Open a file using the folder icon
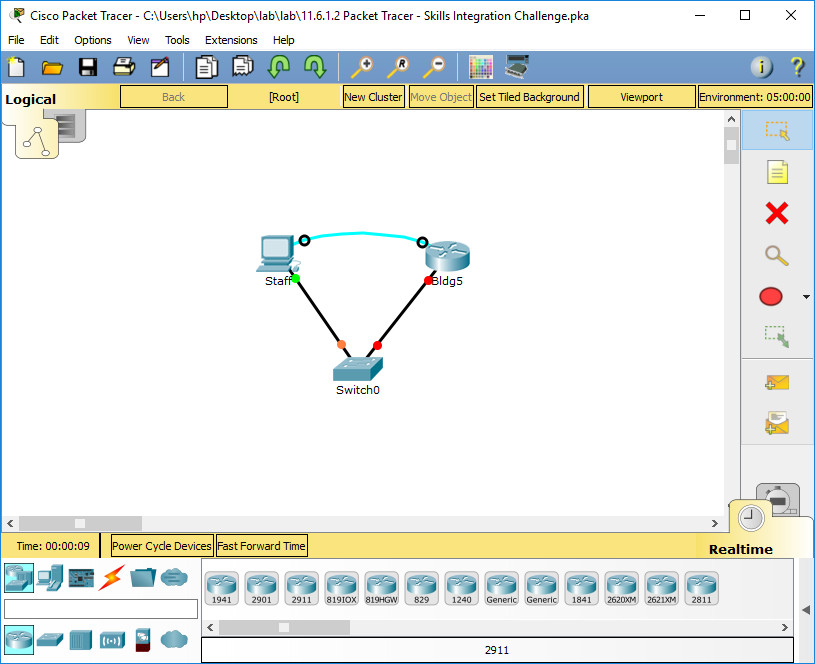This screenshot has width=815, height=664. (x=52, y=68)
